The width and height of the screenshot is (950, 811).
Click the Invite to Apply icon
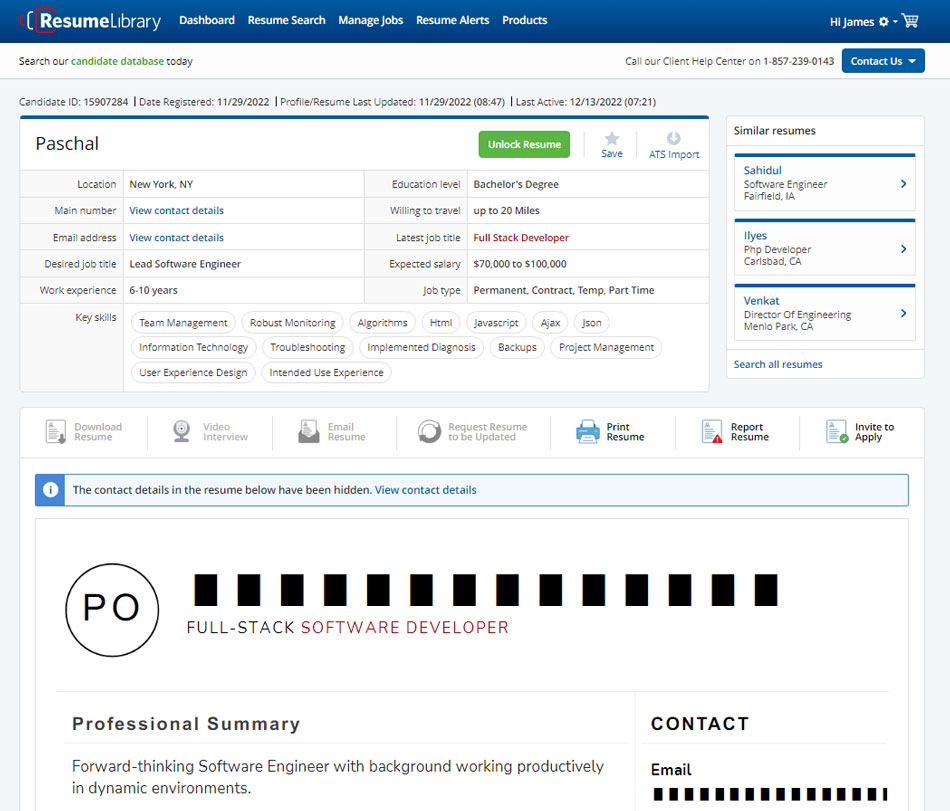pyautogui.click(x=837, y=432)
